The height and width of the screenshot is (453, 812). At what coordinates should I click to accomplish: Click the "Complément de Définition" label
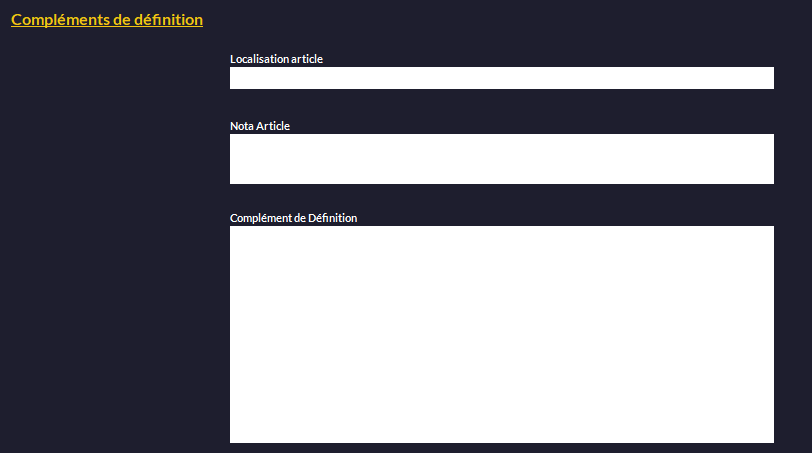coord(293,218)
